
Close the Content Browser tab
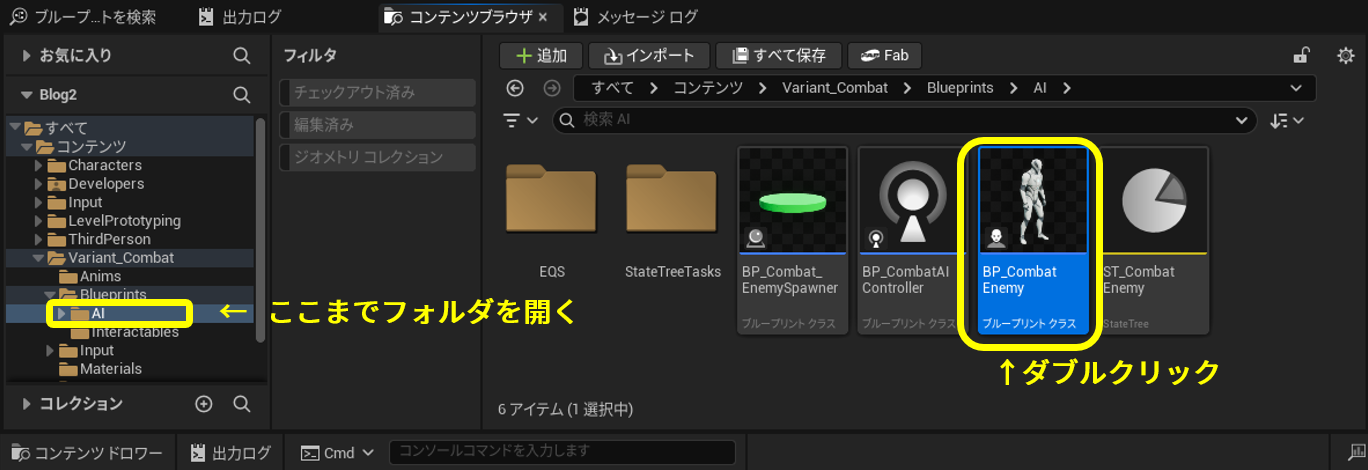tap(543, 17)
